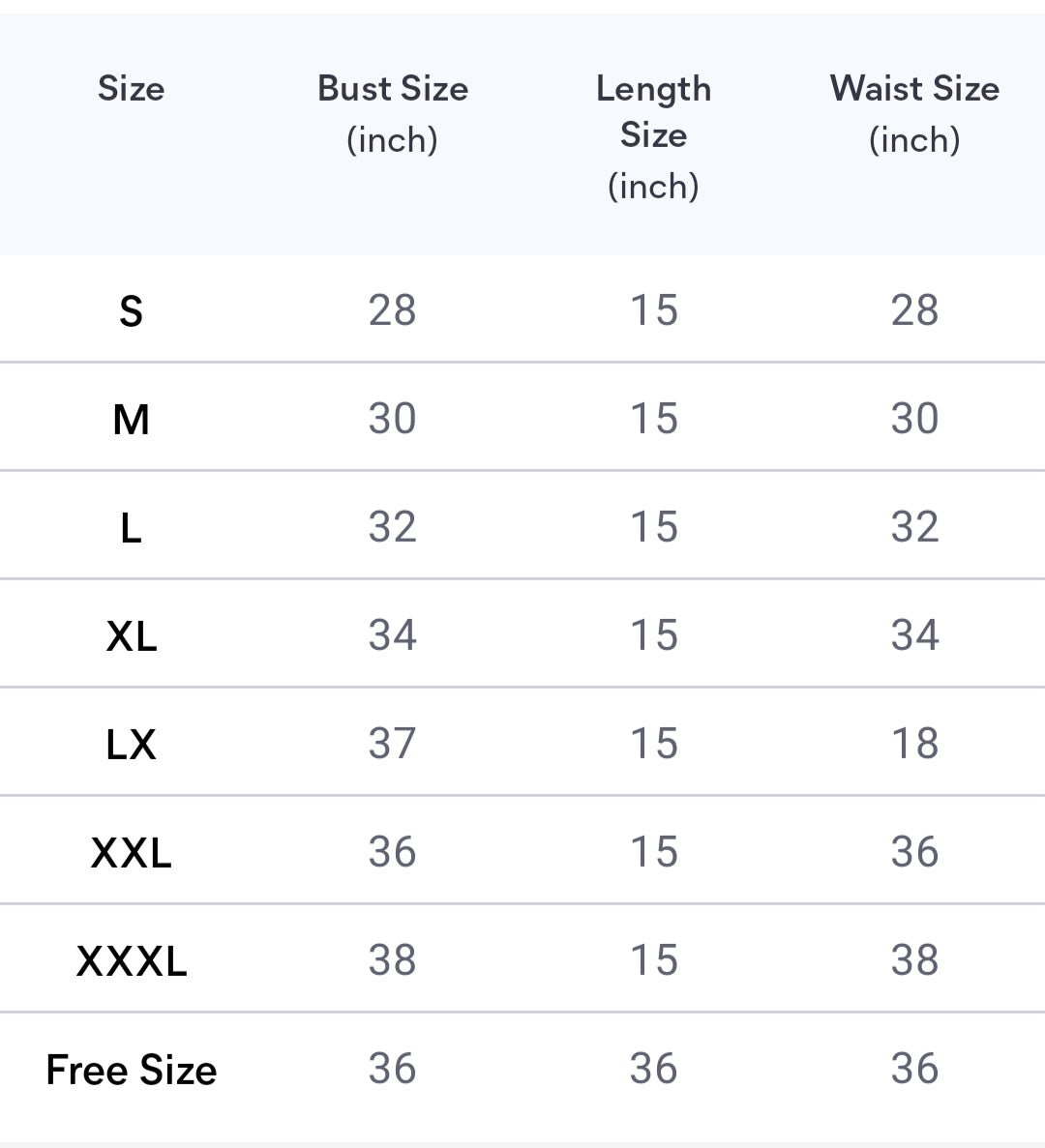Select length value 36 in Free Size row
The height and width of the screenshot is (1148, 1045).
click(x=653, y=1069)
